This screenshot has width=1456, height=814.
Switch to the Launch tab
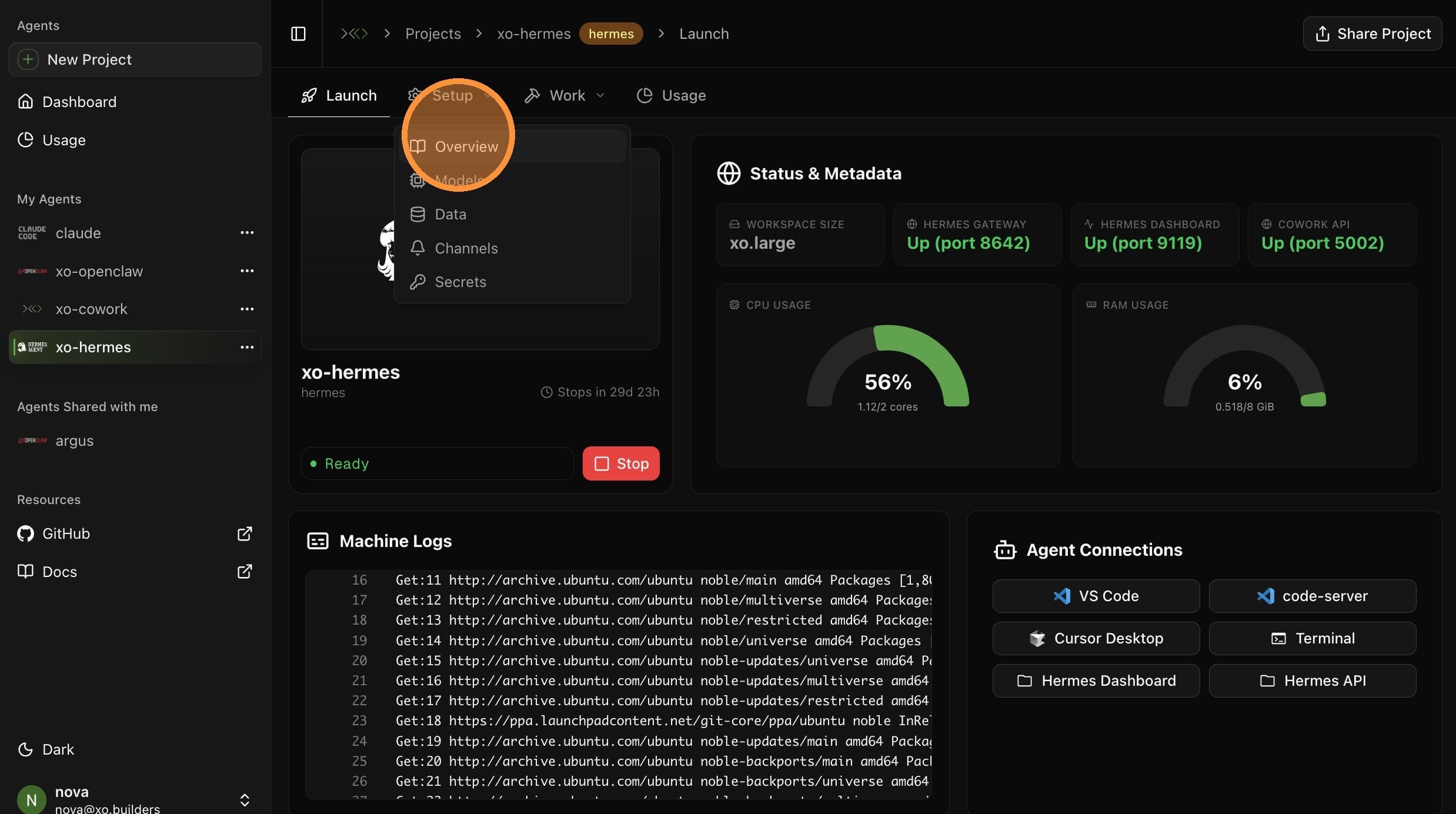click(339, 95)
